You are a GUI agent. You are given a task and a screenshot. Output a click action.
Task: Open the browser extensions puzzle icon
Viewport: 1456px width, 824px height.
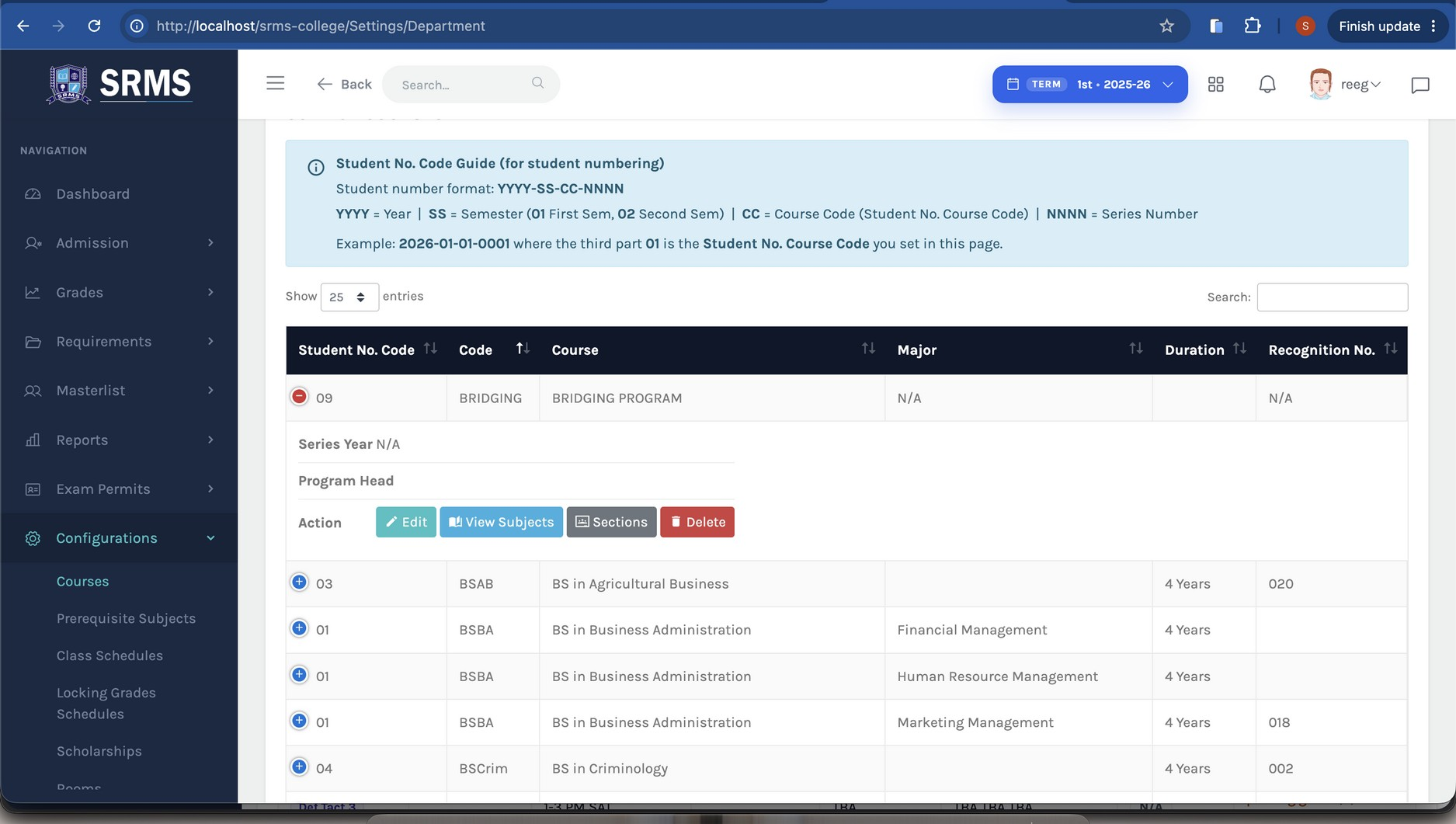tap(1252, 26)
